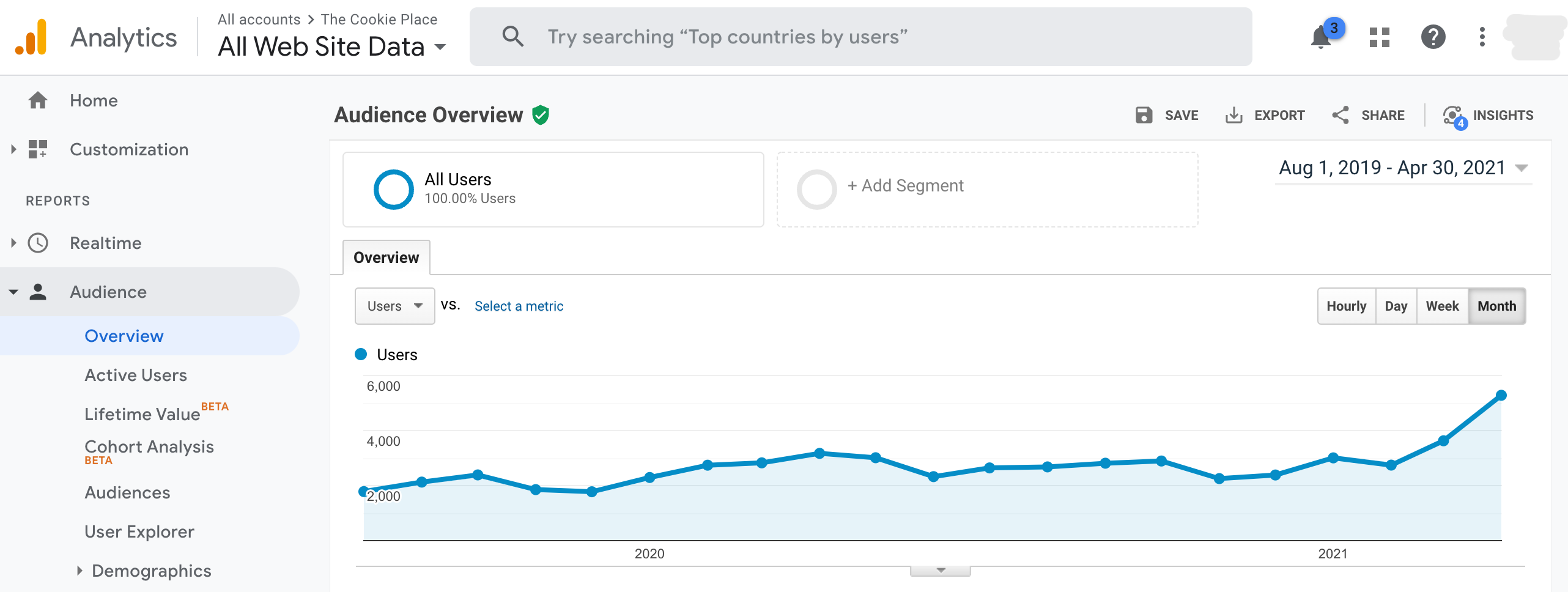
Task: Select the Overview tab
Action: 386,257
